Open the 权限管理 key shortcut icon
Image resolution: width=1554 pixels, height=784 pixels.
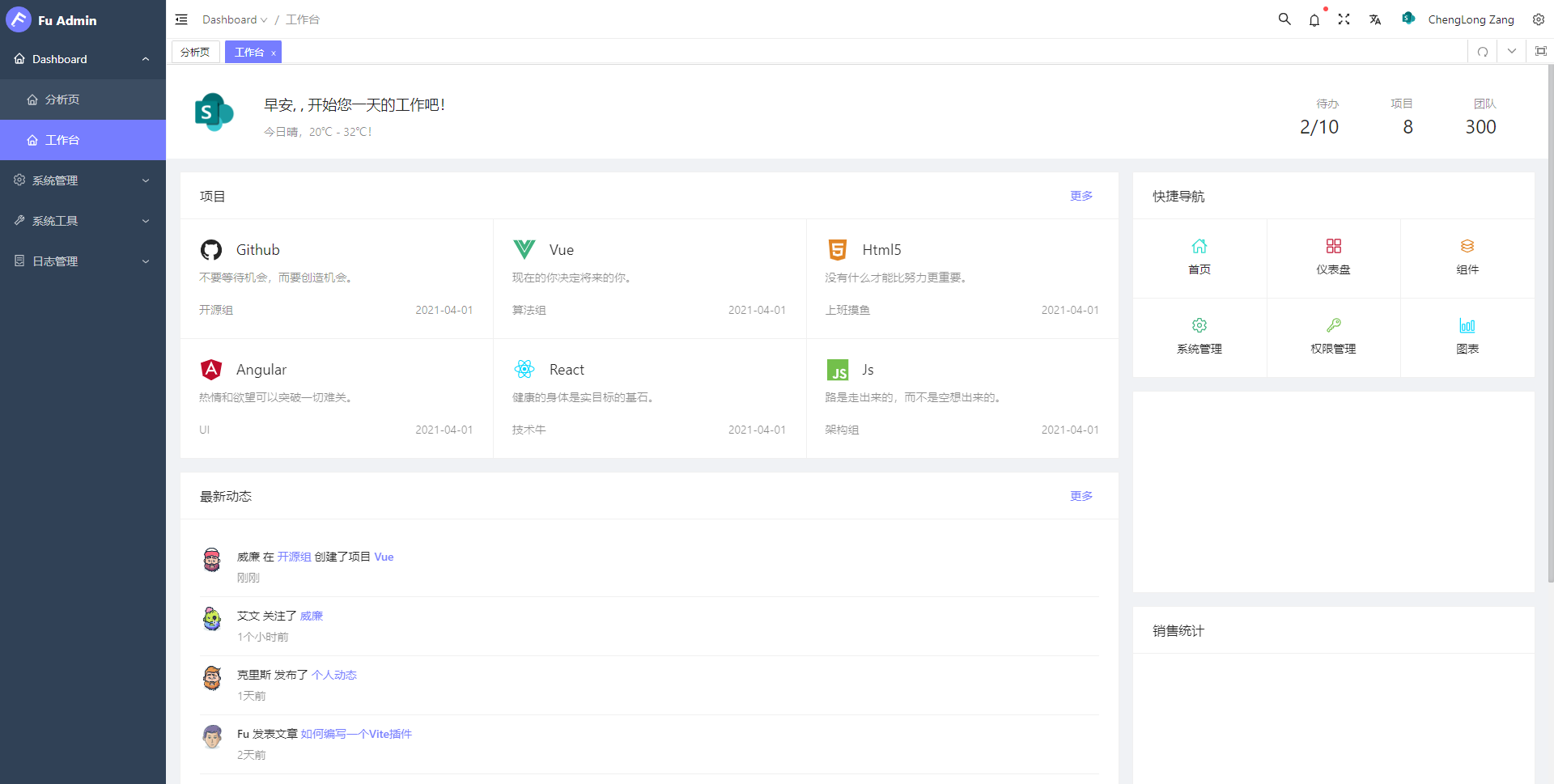click(x=1334, y=325)
